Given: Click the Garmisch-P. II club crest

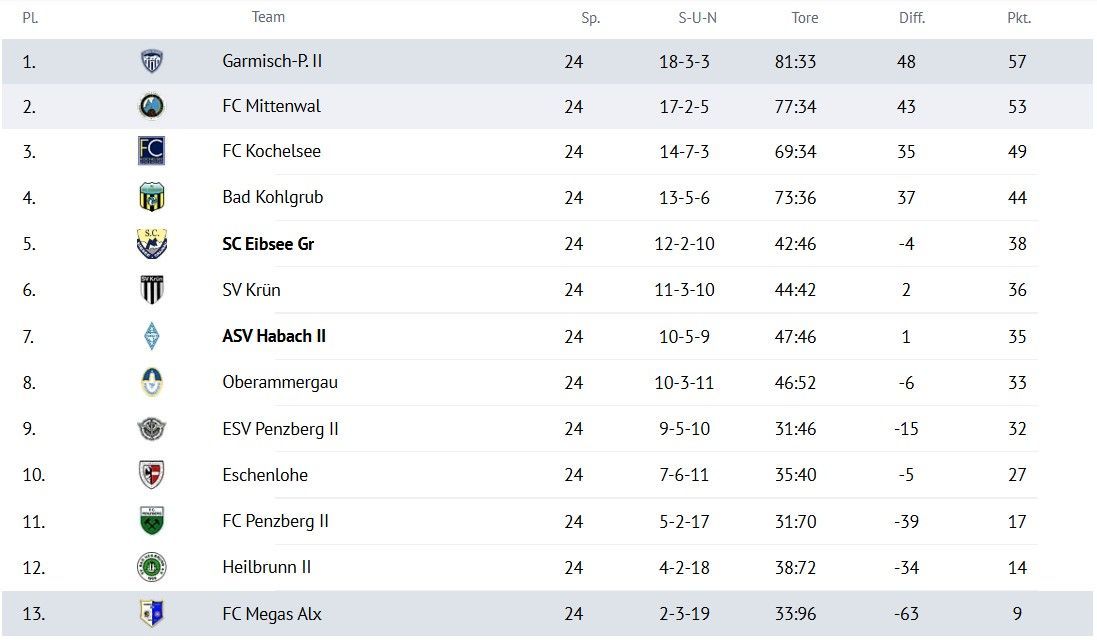Looking at the screenshot, I should pos(152,62).
